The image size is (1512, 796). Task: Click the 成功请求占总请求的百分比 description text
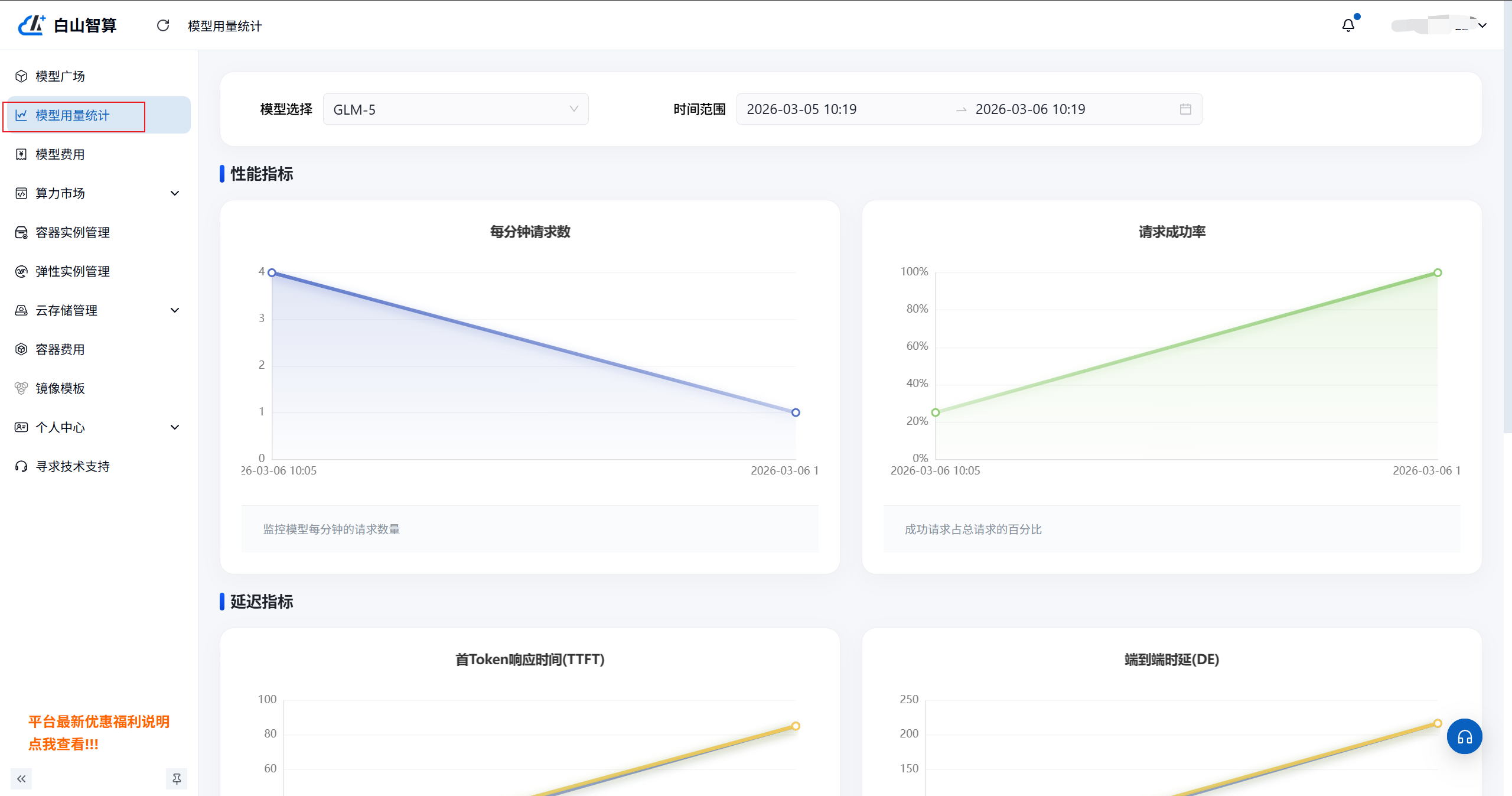pos(973,529)
